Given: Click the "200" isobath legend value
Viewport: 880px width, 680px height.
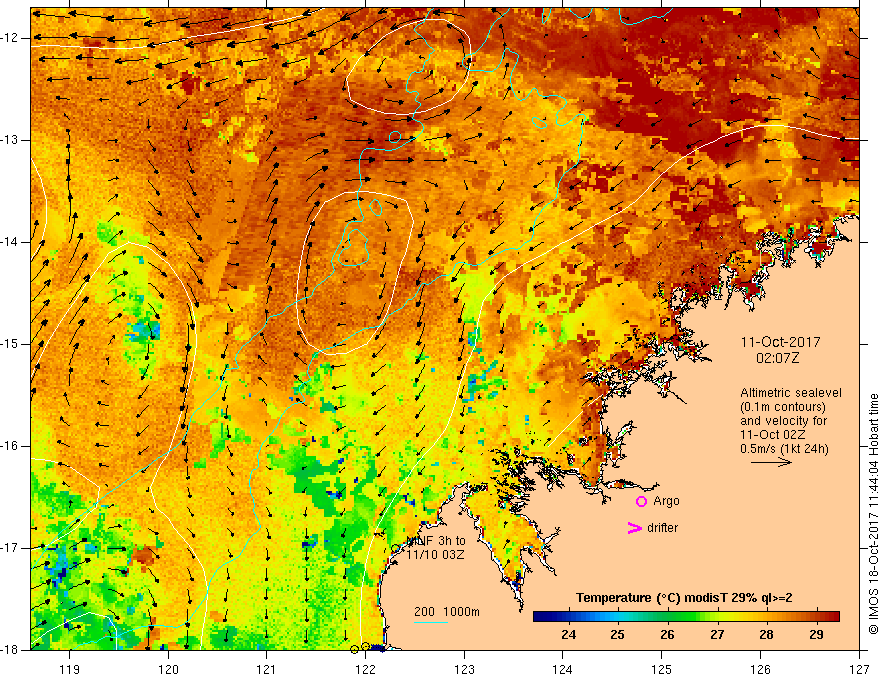Looking at the screenshot, I should [x=424, y=612].
